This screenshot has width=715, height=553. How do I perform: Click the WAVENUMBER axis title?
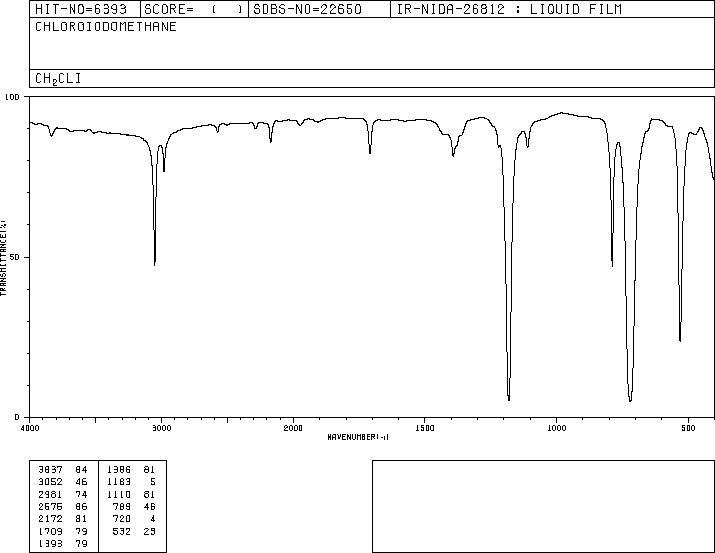point(358,437)
